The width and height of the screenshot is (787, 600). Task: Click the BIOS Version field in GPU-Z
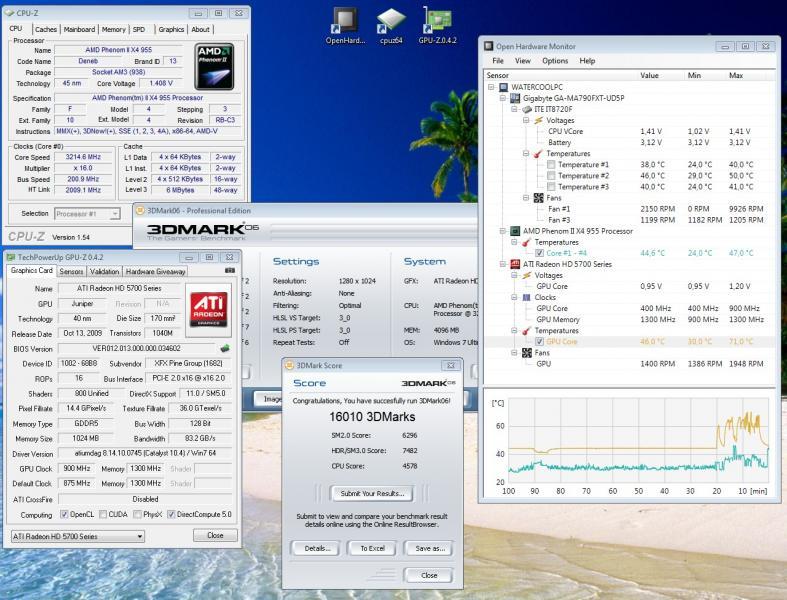pyautogui.click(x=137, y=348)
